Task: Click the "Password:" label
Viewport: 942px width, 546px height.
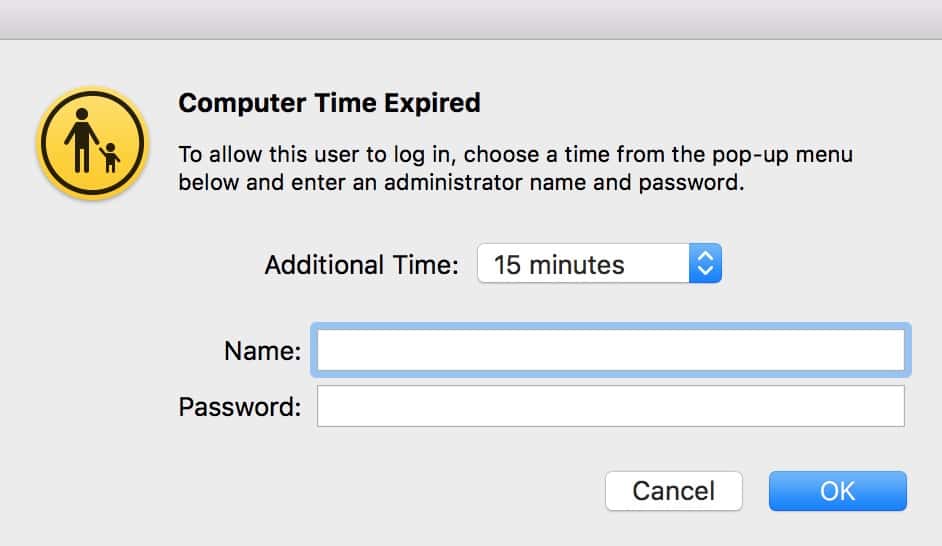Action: (x=240, y=407)
